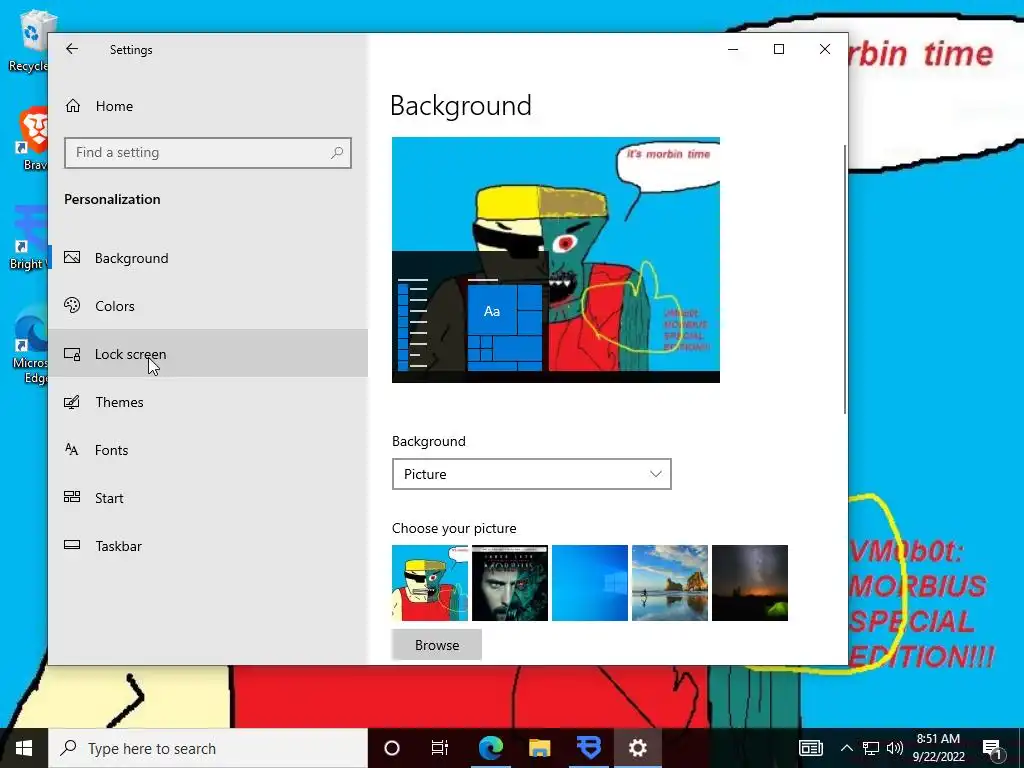
Task: Open News and interests taskbar icon
Action: (810, 748)
